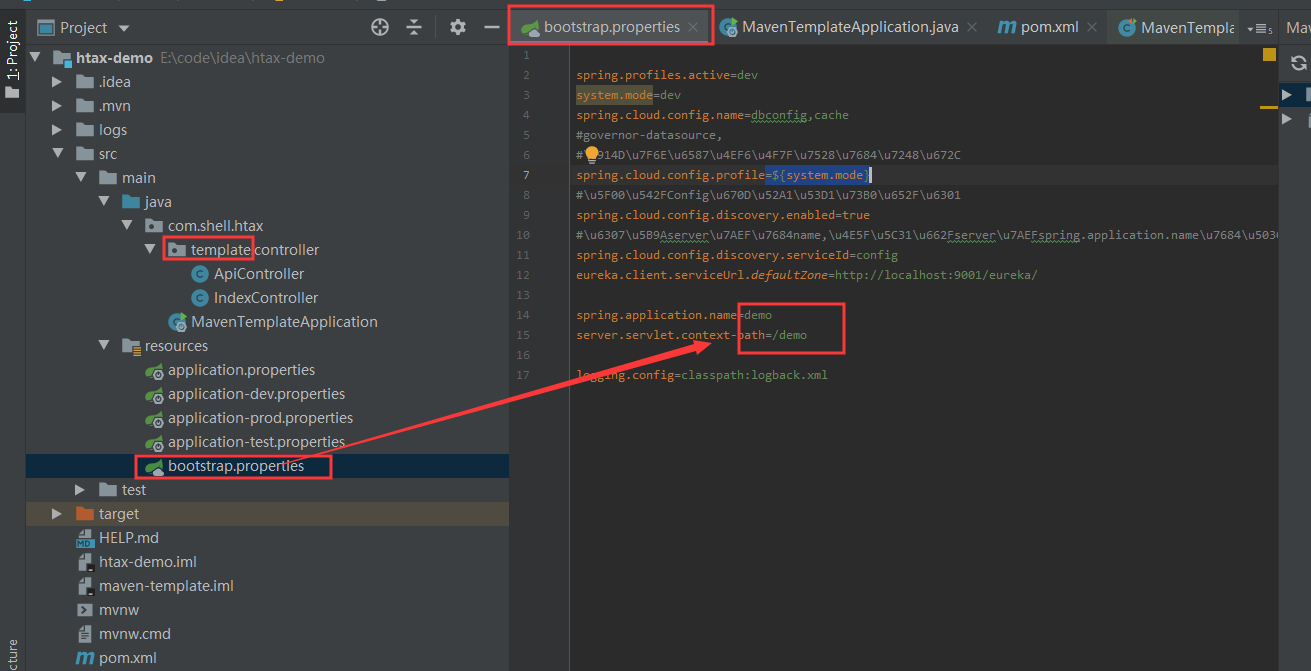
Task: Collapse the java folder
Action: 104,202
